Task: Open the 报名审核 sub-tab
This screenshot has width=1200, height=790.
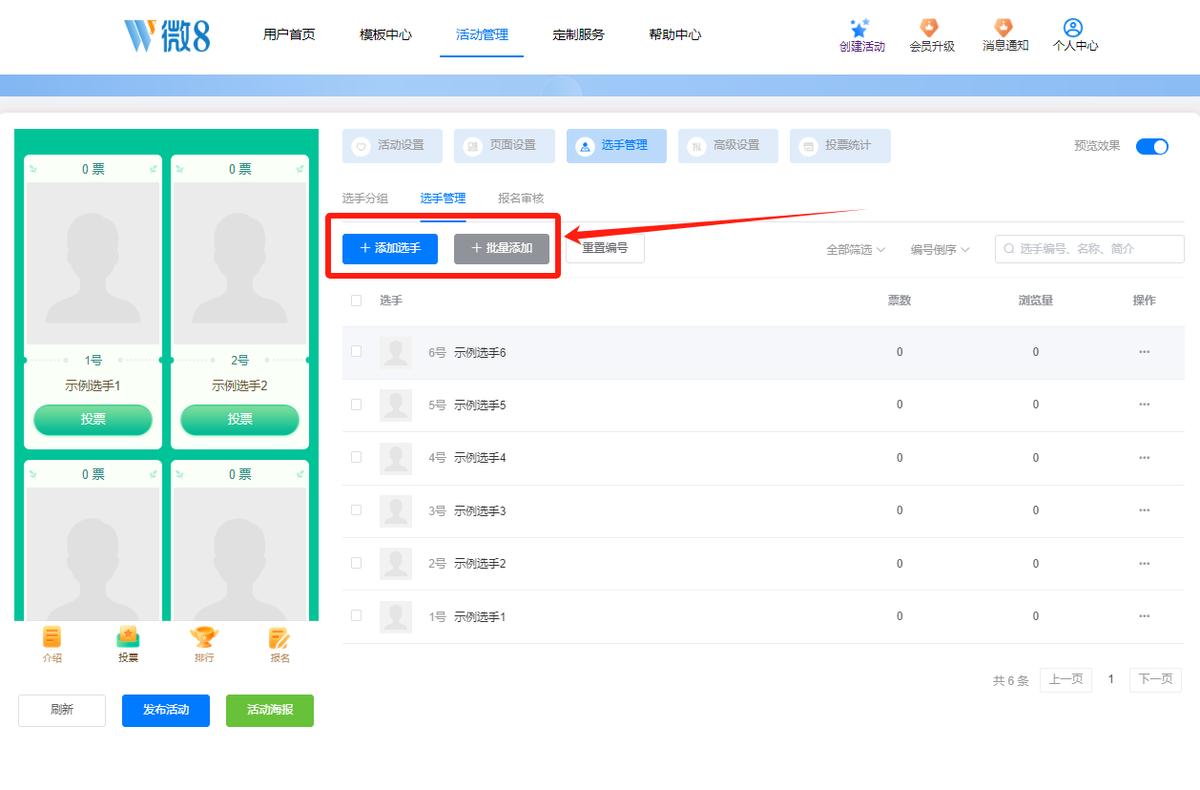Action: coord(521,199)
